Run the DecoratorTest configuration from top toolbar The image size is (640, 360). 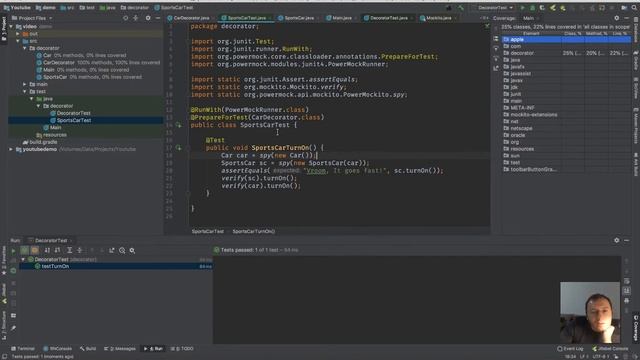pos(522,8)
